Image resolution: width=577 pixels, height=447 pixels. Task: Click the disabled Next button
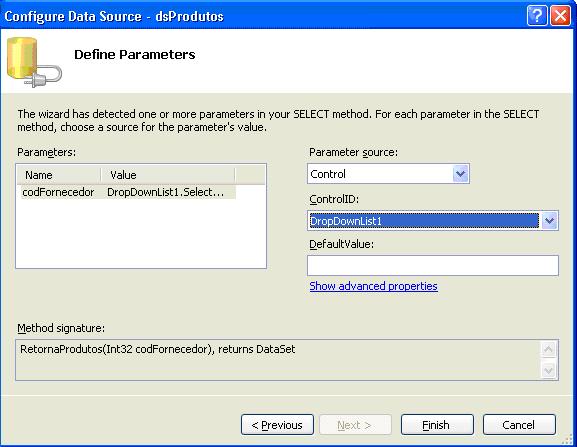(355, 425)
